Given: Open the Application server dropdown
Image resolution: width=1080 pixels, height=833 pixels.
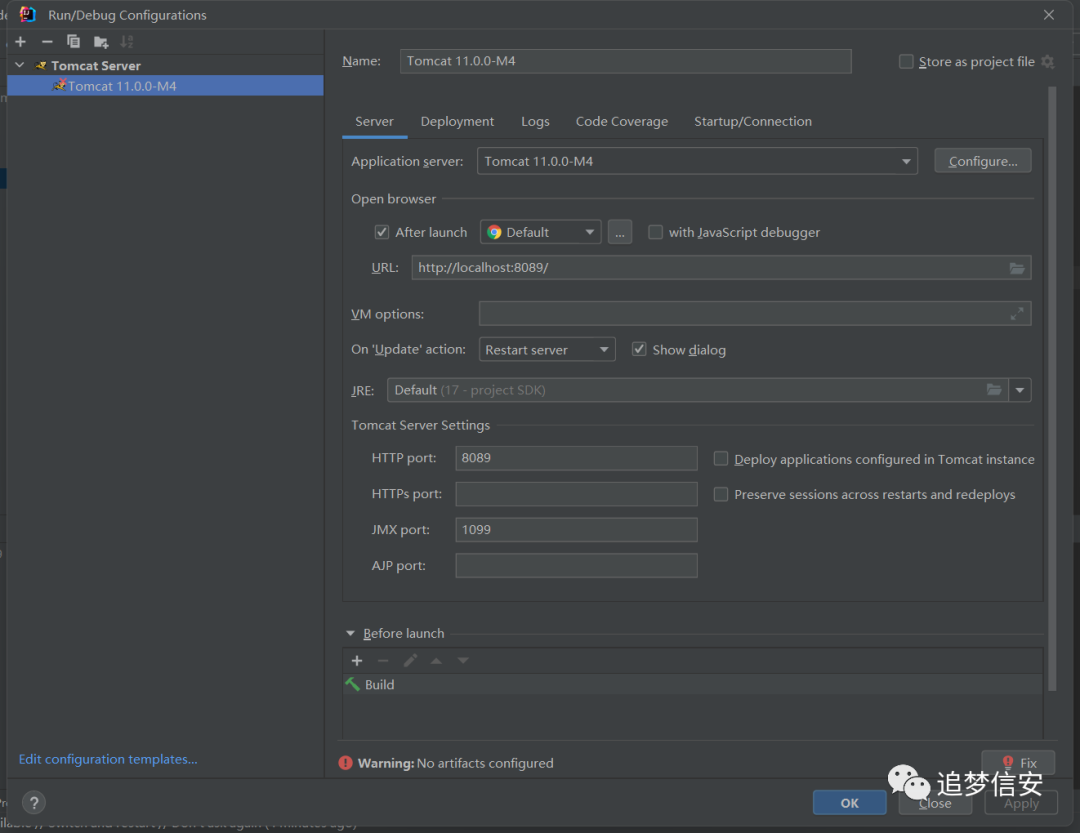Looking at the screenshot, I should pos(697,161).
